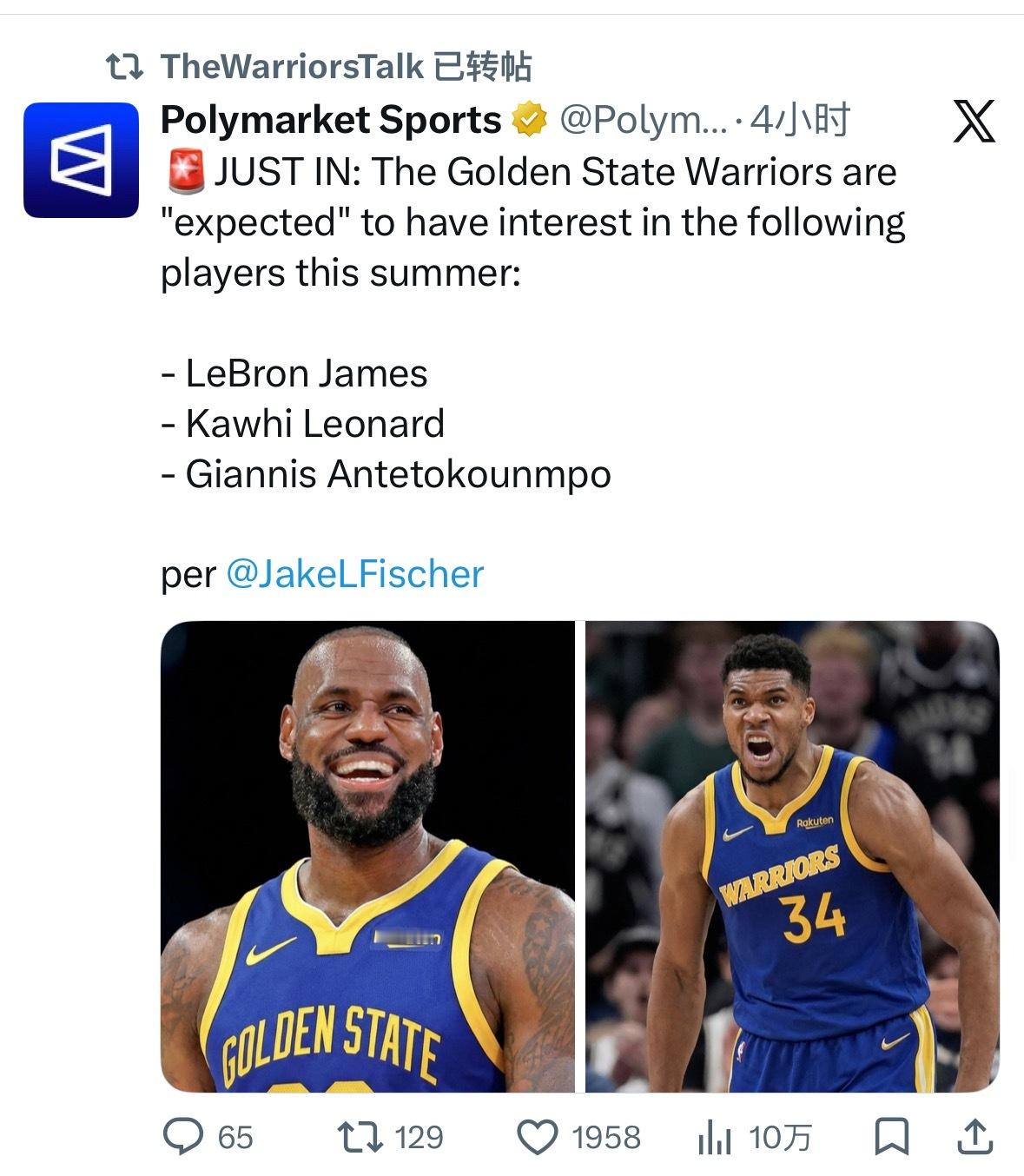
Task: Open the Polymarket Sports profile avatar
Action: [81, 160]
